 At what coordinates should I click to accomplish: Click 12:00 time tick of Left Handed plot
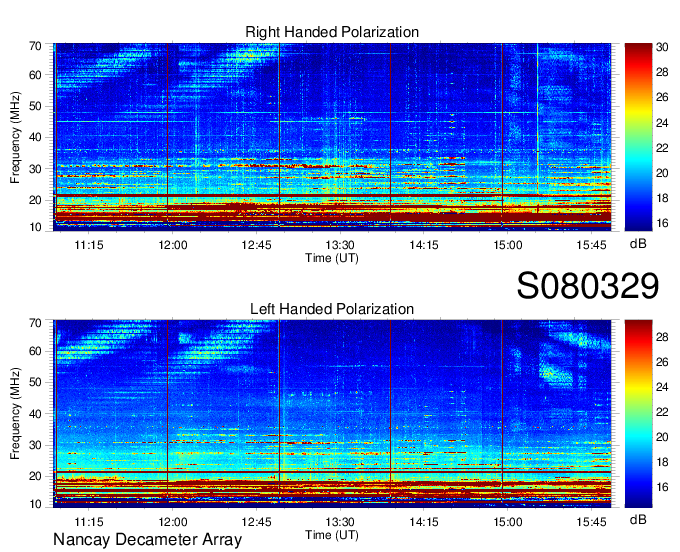pyautogui.click(x=173, y=522)
